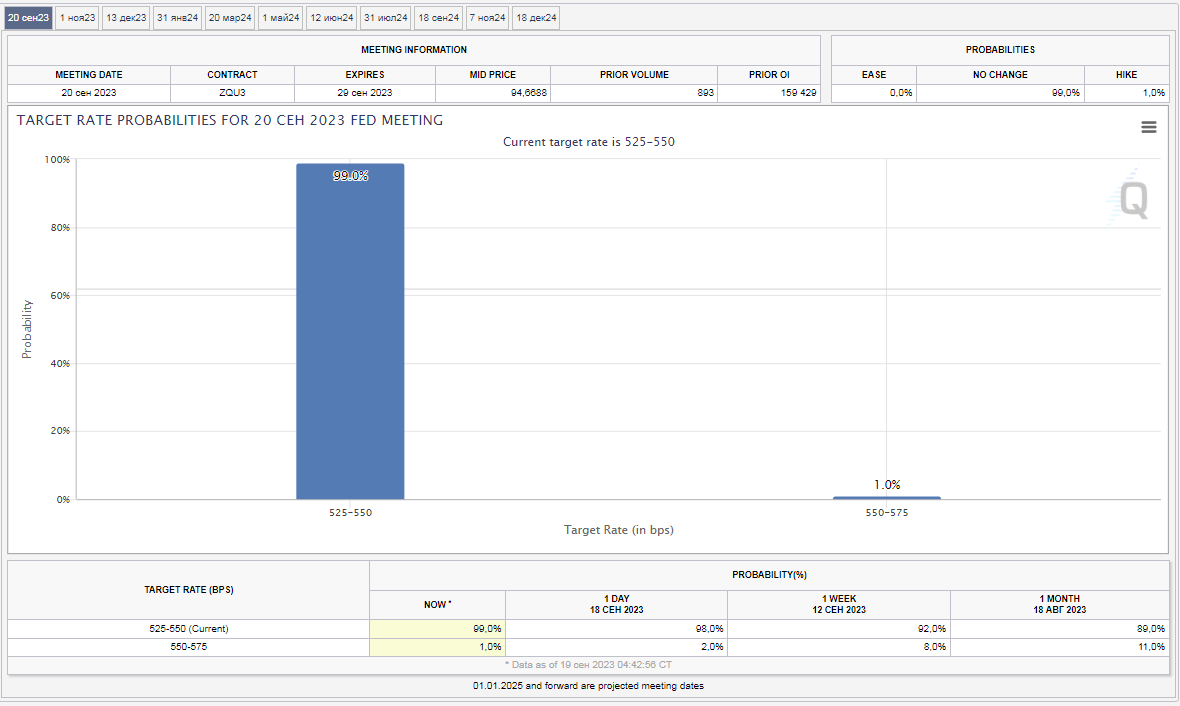
Task: Click the NOW value 1,0% highlighted cell
Action: [437, 647]
